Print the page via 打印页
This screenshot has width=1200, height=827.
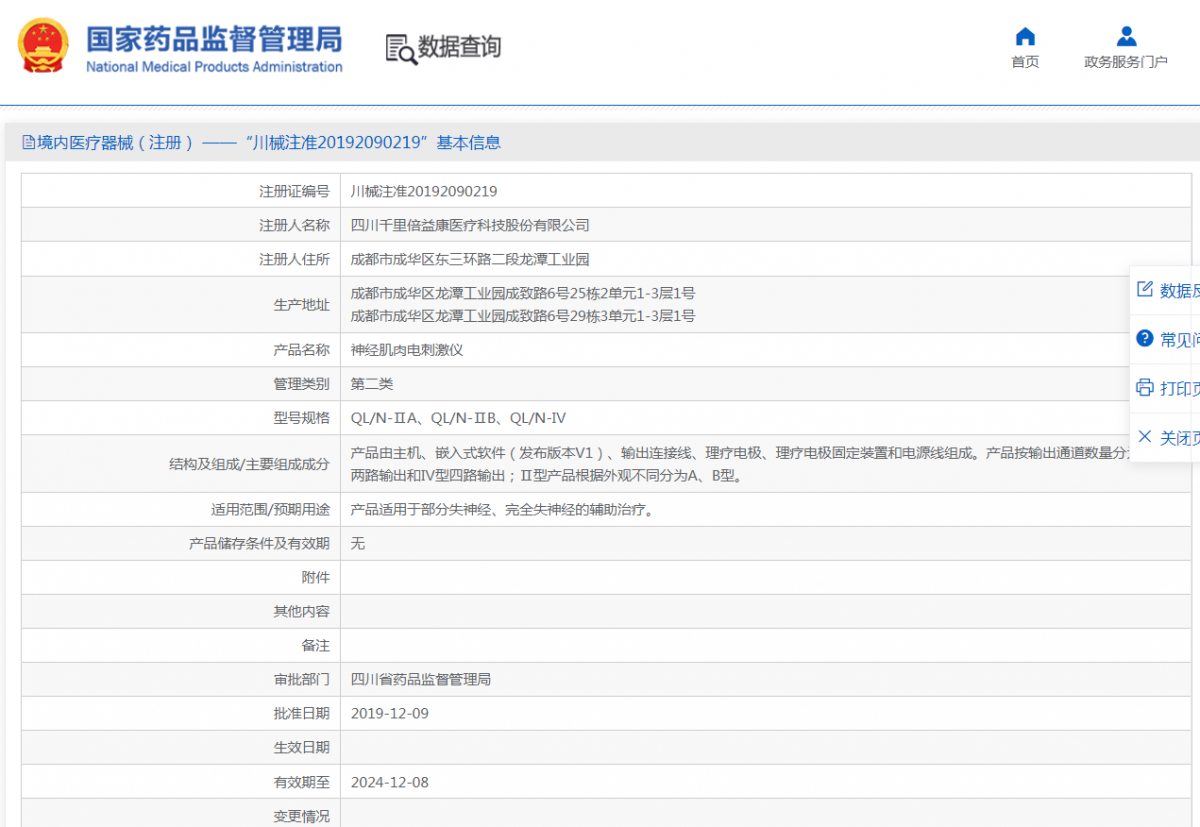[1175, 388]
